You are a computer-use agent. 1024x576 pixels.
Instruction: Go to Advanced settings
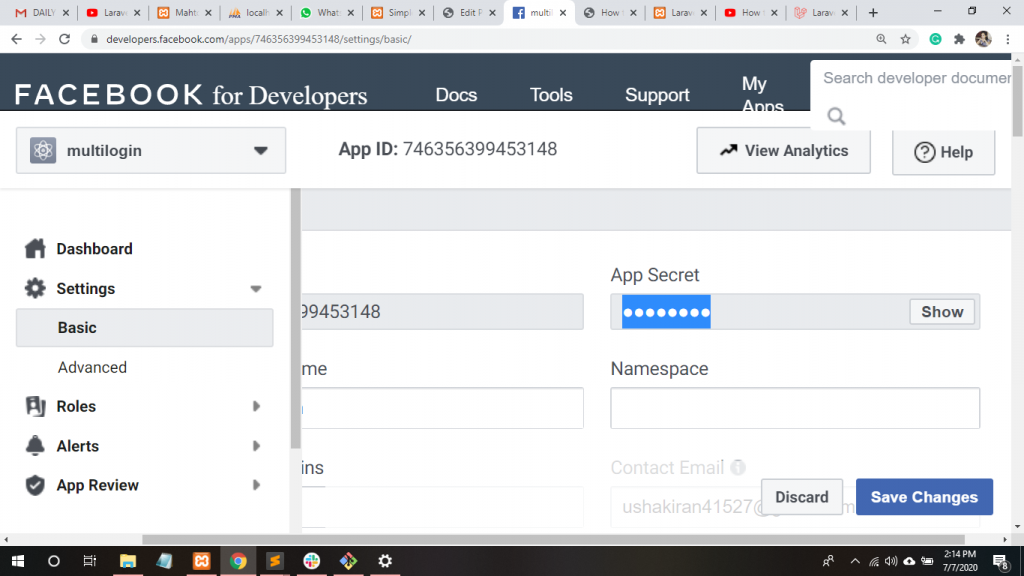[92, 368]
